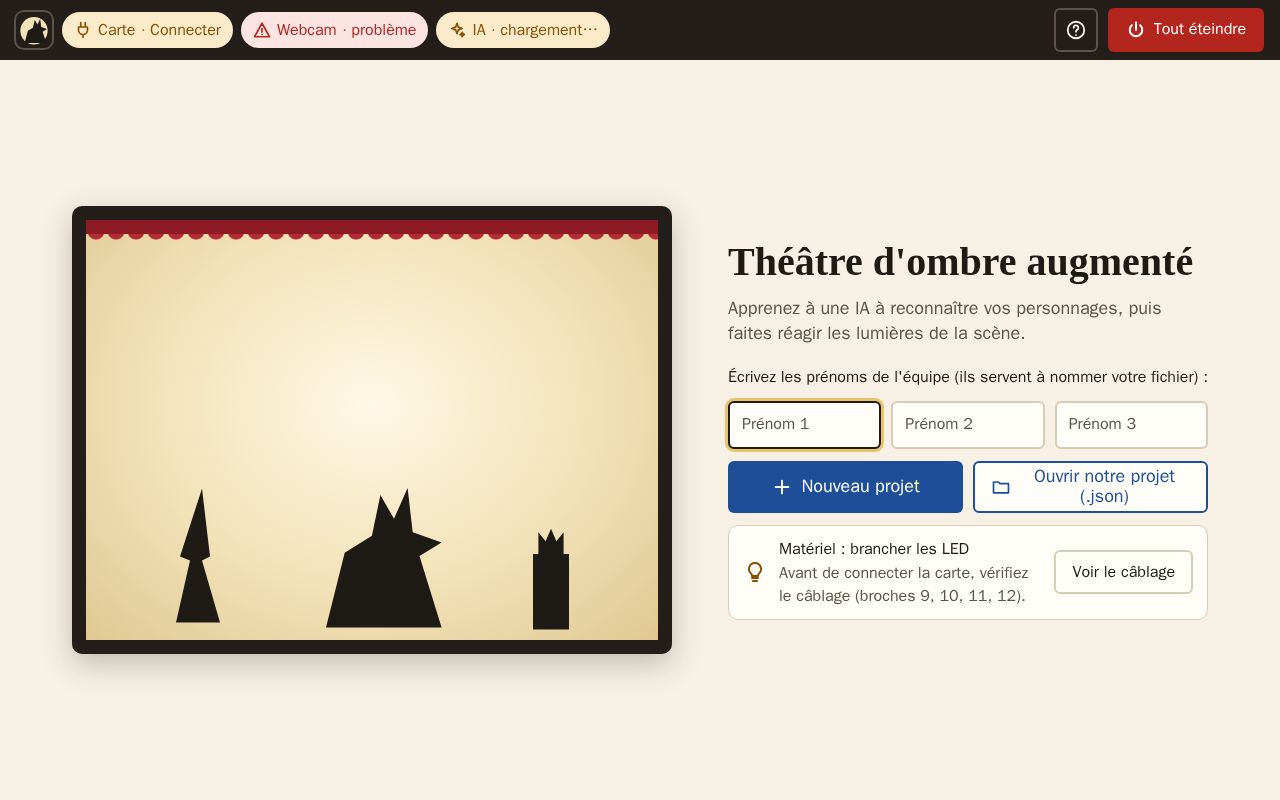Click 'Avant de connecter la carte' hint text
Image resolution: width=1280 pixels, height=800 pixels.
pos(904,585)
